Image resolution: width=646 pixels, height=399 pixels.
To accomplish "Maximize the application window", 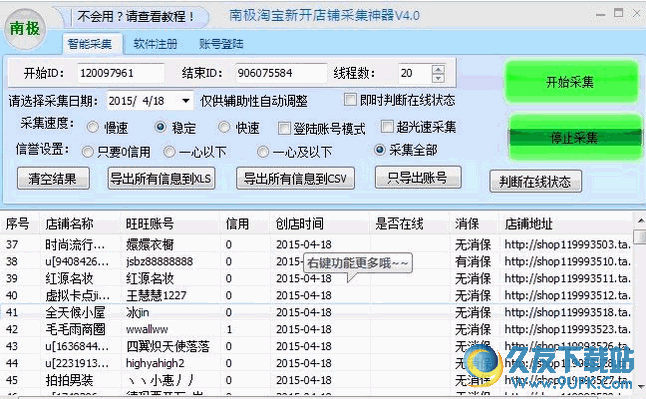I will pos(618,14).
